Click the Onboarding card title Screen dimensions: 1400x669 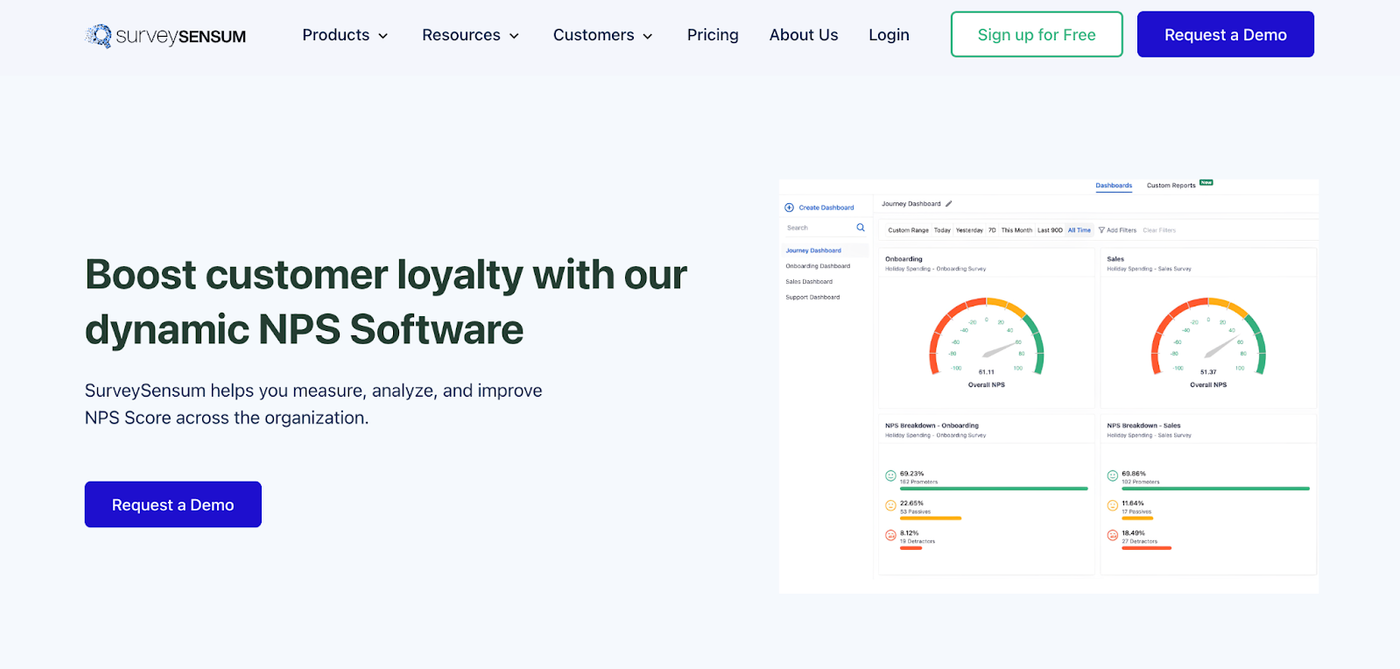click(x=904, y=259)
